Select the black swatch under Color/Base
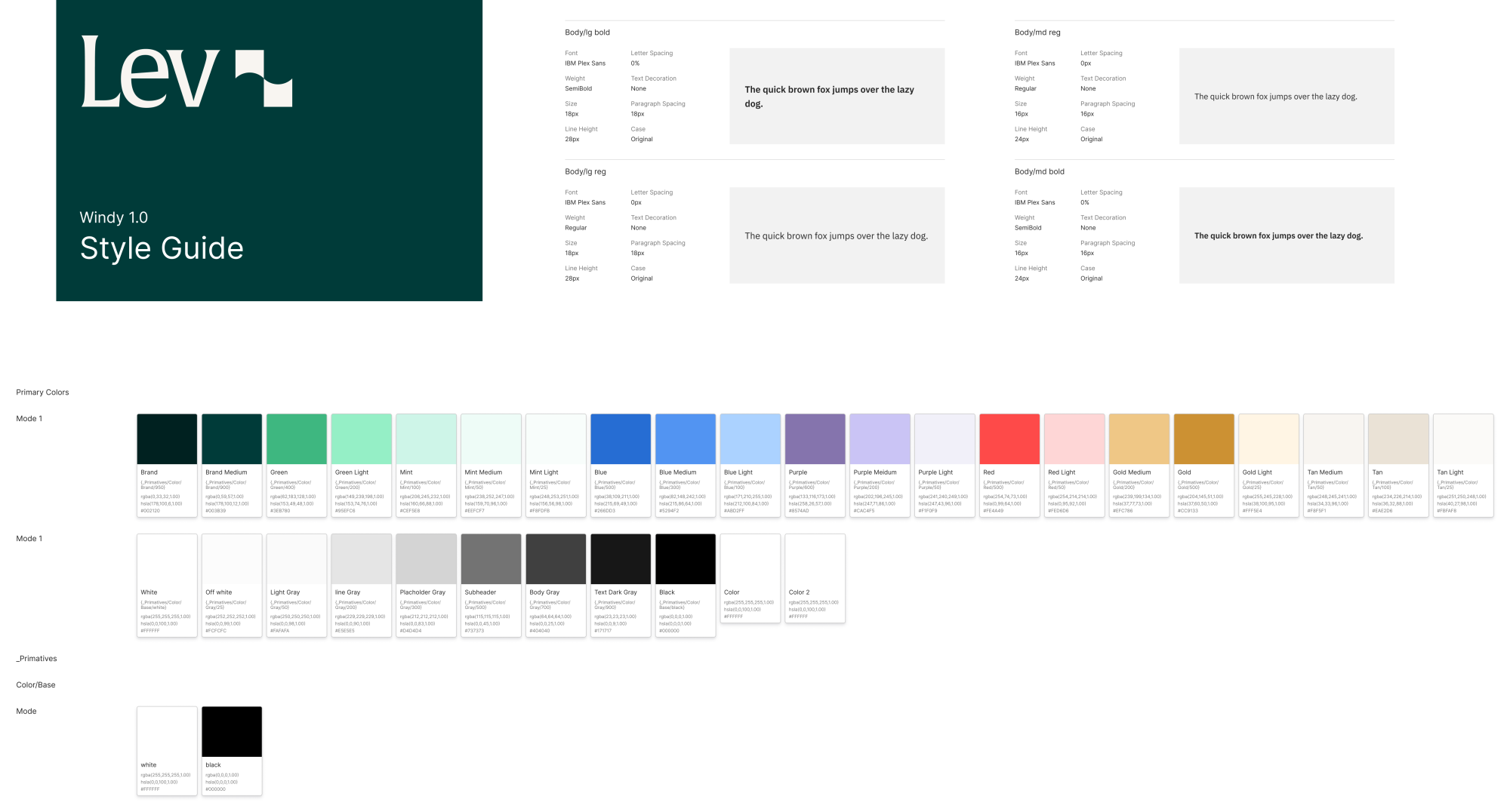The image size is (1510, 812). coord(232,732)
